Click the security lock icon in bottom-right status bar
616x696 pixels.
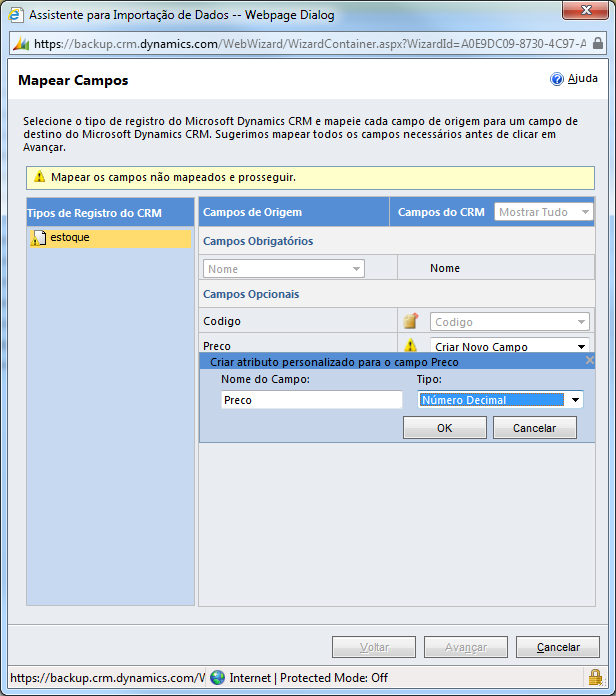coord(595,677)
